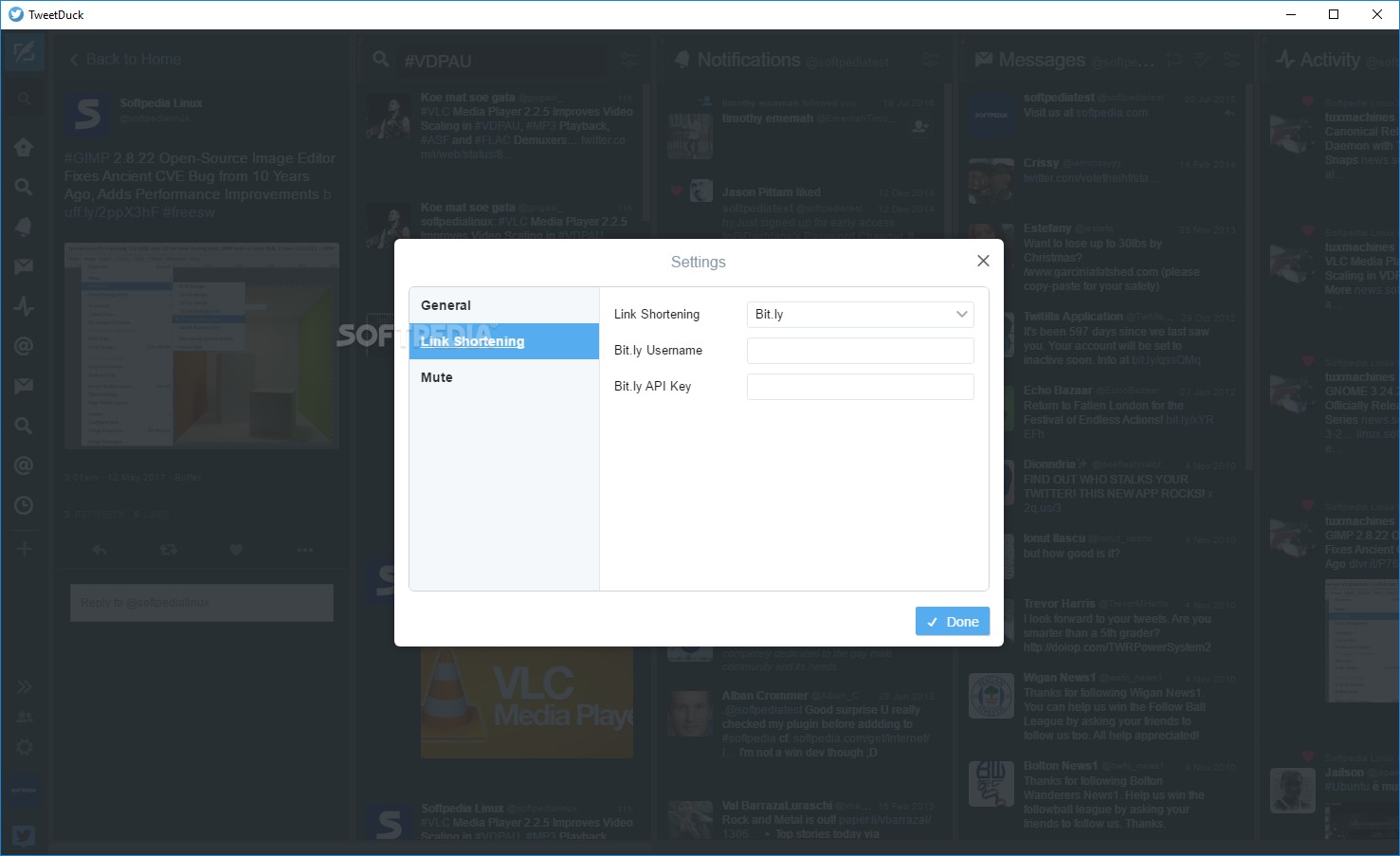
Task: Click the Twitter bird icon at sidebar bottom
Action: point(24,835)
